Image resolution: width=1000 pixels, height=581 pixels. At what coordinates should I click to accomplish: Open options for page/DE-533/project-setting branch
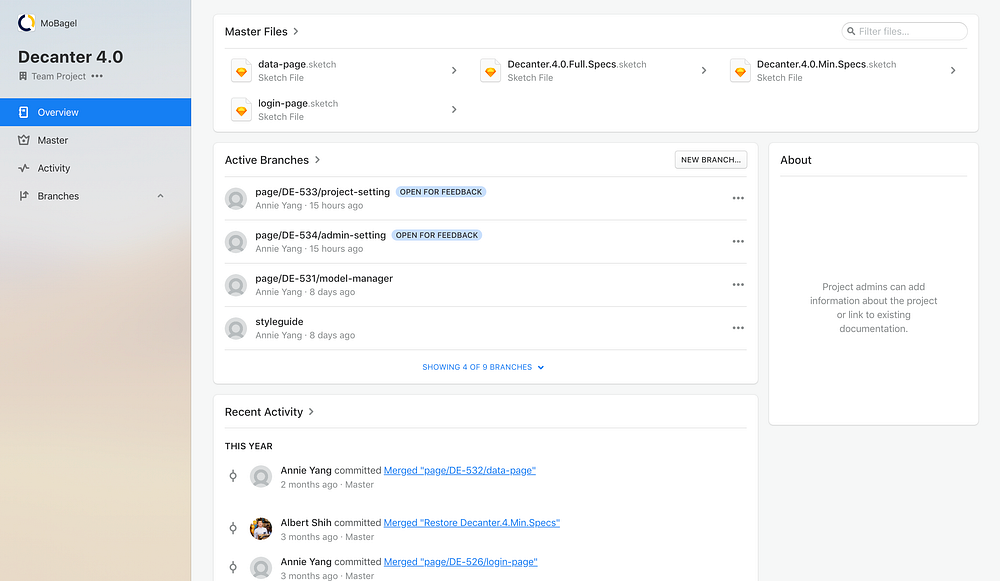point(738,198)
